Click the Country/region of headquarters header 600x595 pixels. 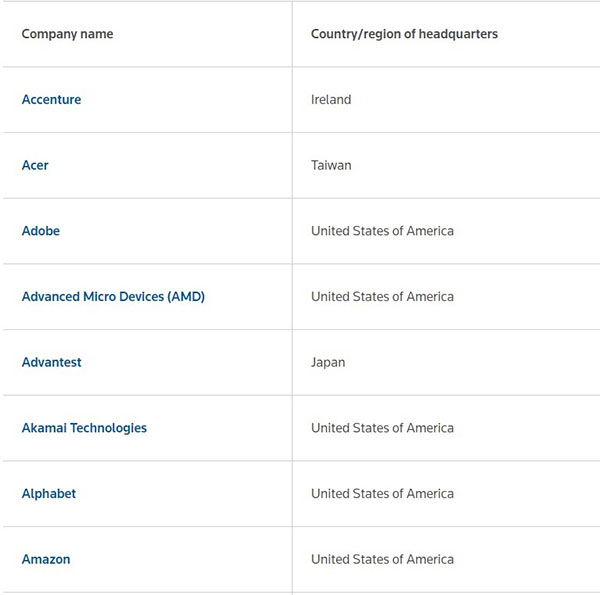pyautogui.click(x=404, y=34)
